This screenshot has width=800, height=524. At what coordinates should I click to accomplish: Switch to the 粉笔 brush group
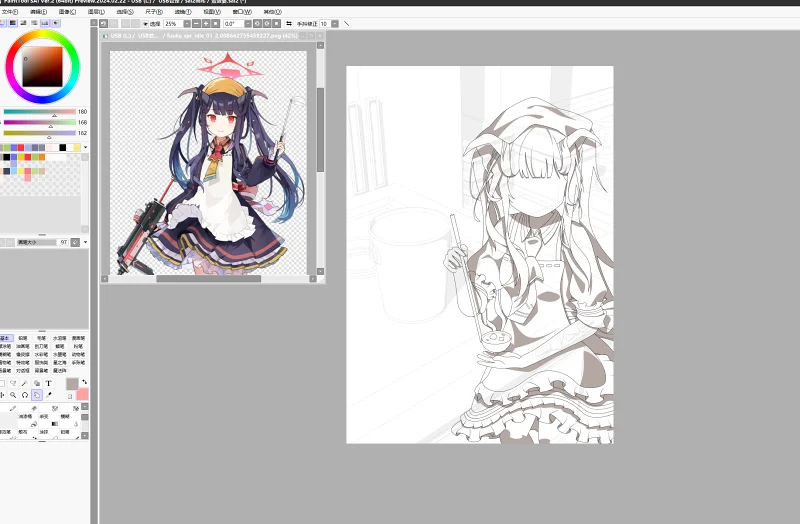click(x=78, y=346)
